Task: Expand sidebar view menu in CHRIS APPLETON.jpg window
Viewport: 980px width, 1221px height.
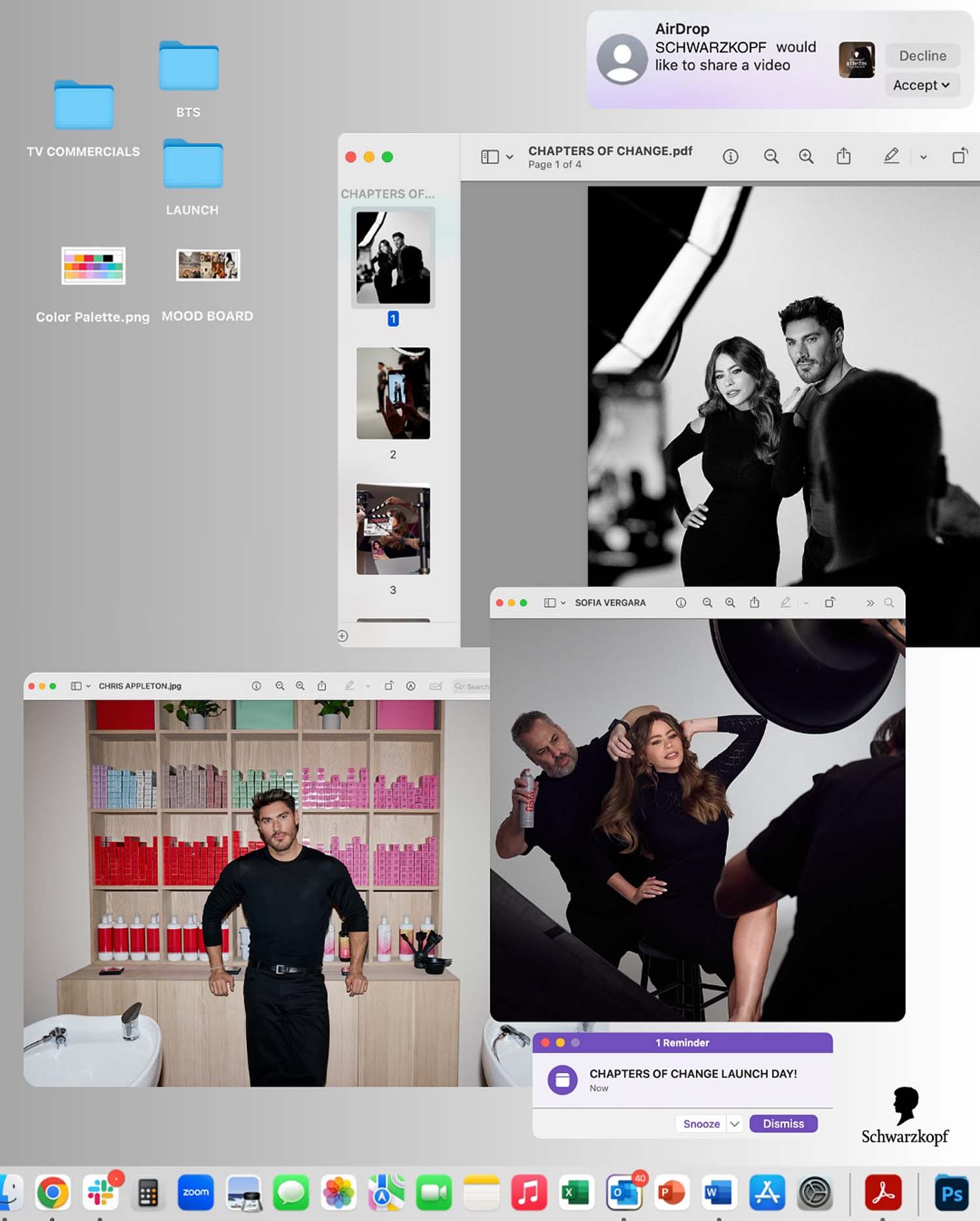Action: click(x=88, y=686)
